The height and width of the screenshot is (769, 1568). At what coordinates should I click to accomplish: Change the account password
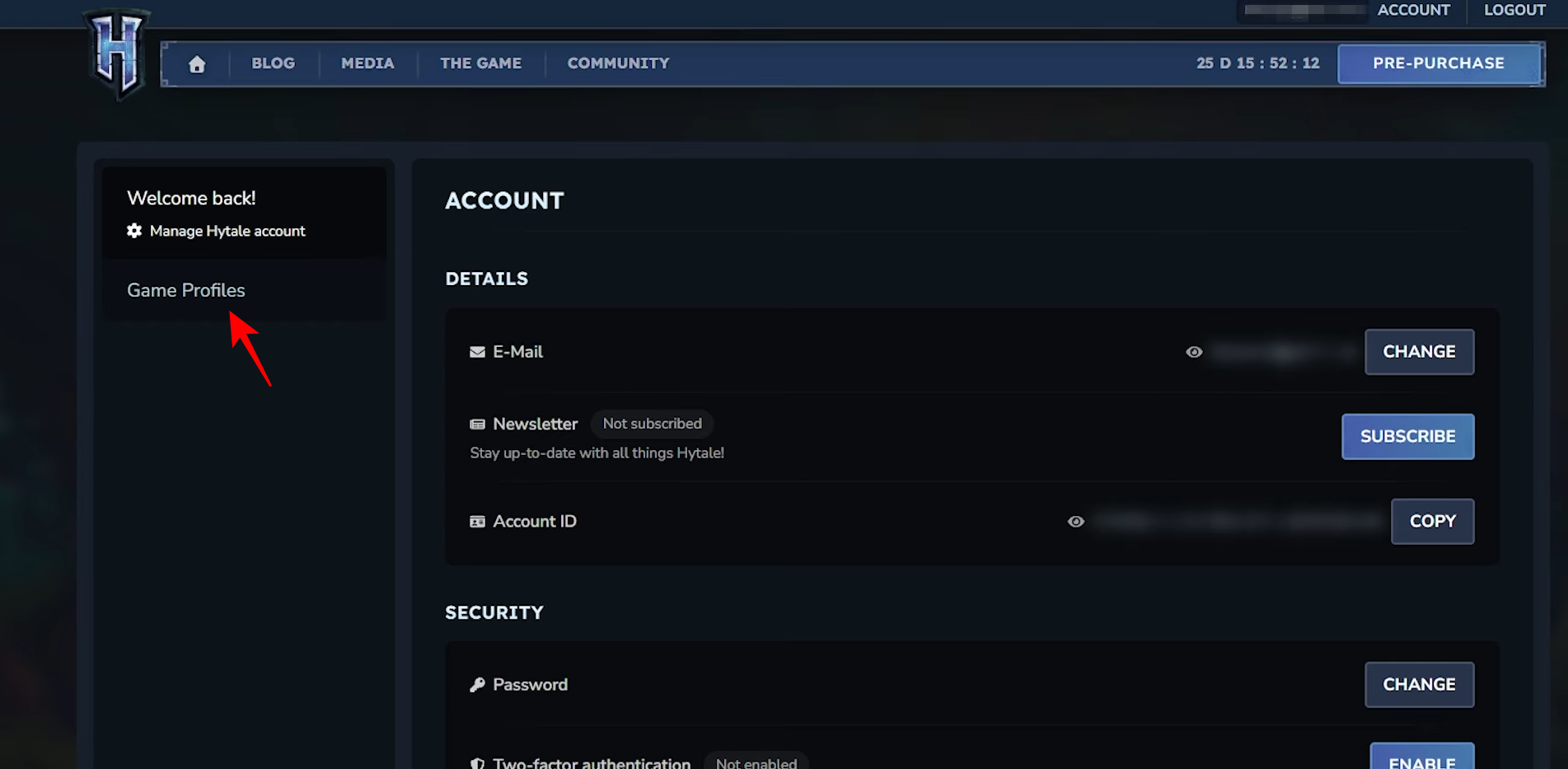[x=1419, y=684]
